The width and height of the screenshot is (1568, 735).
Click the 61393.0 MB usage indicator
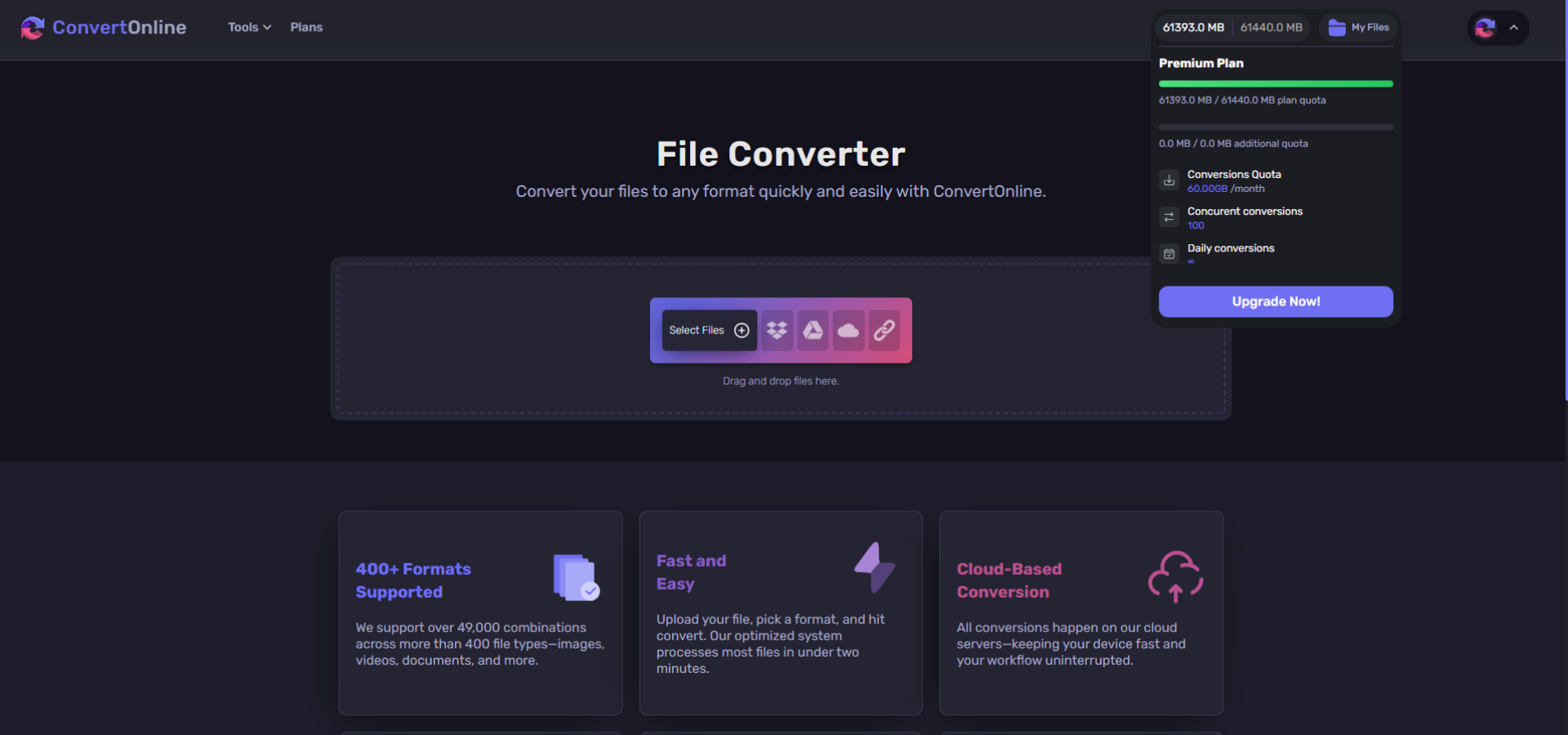coord(1192,27)
